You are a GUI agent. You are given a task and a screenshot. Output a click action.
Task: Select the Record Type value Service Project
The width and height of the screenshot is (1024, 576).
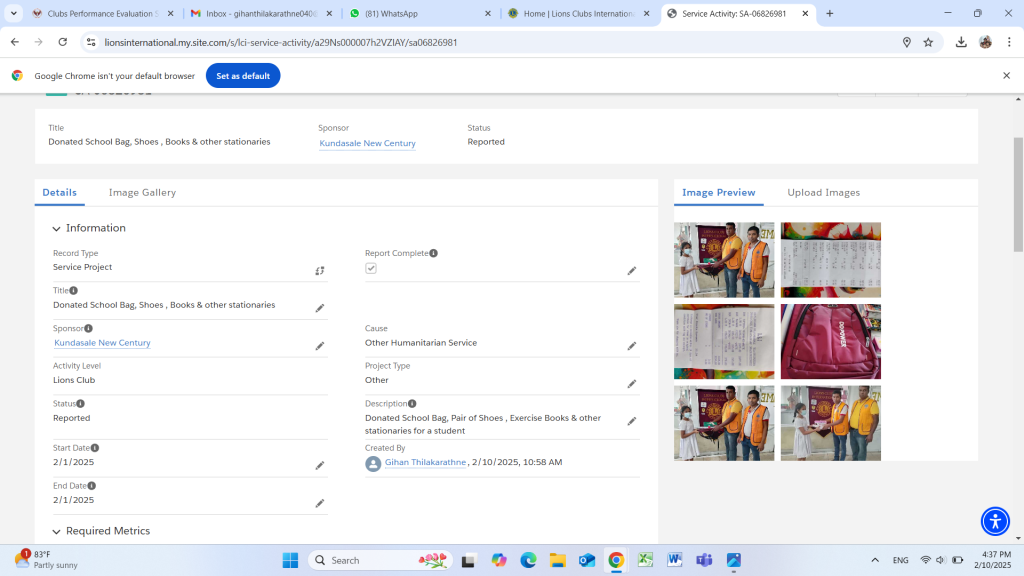click(x=82, y=267)
